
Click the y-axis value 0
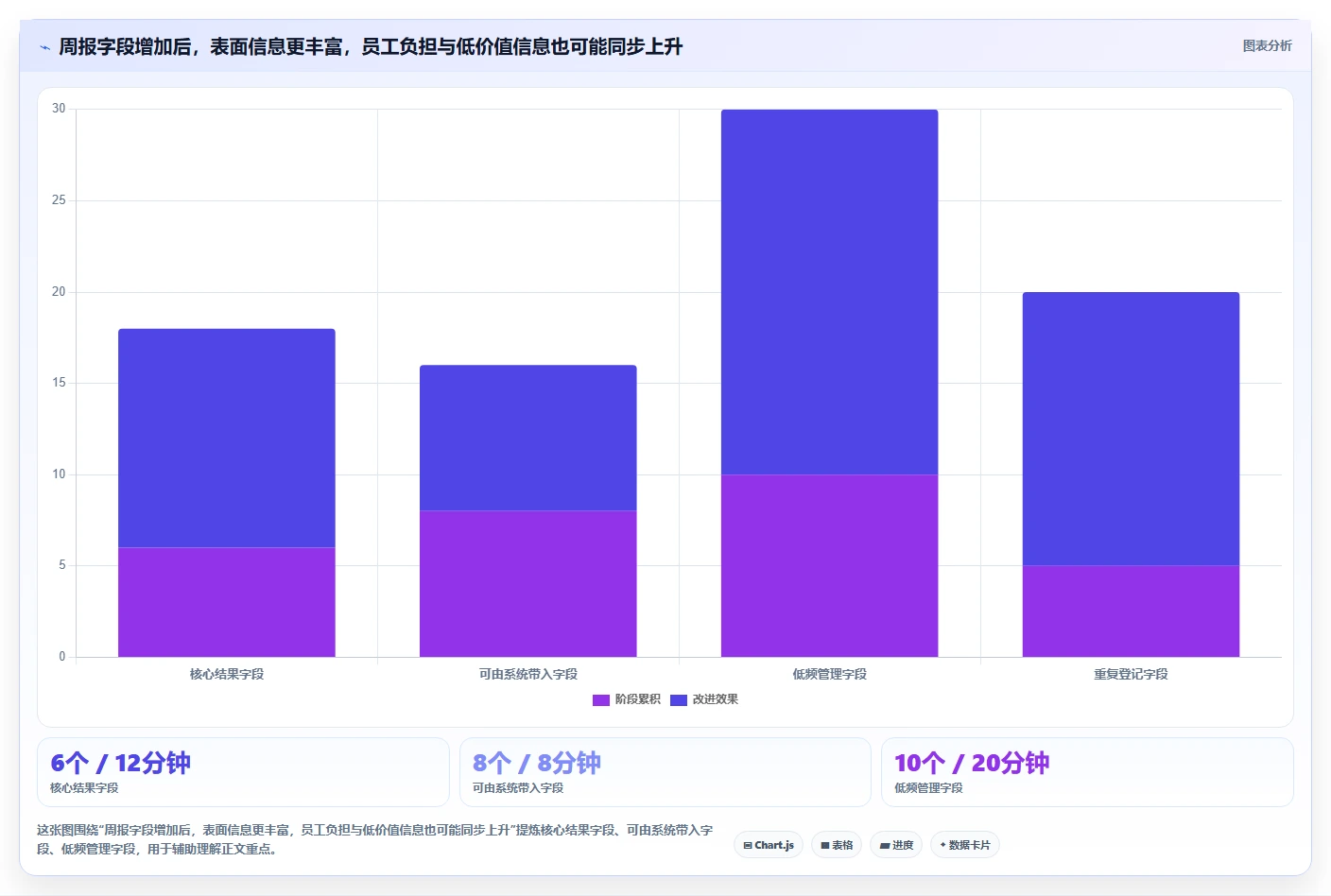tap(62, 657)
